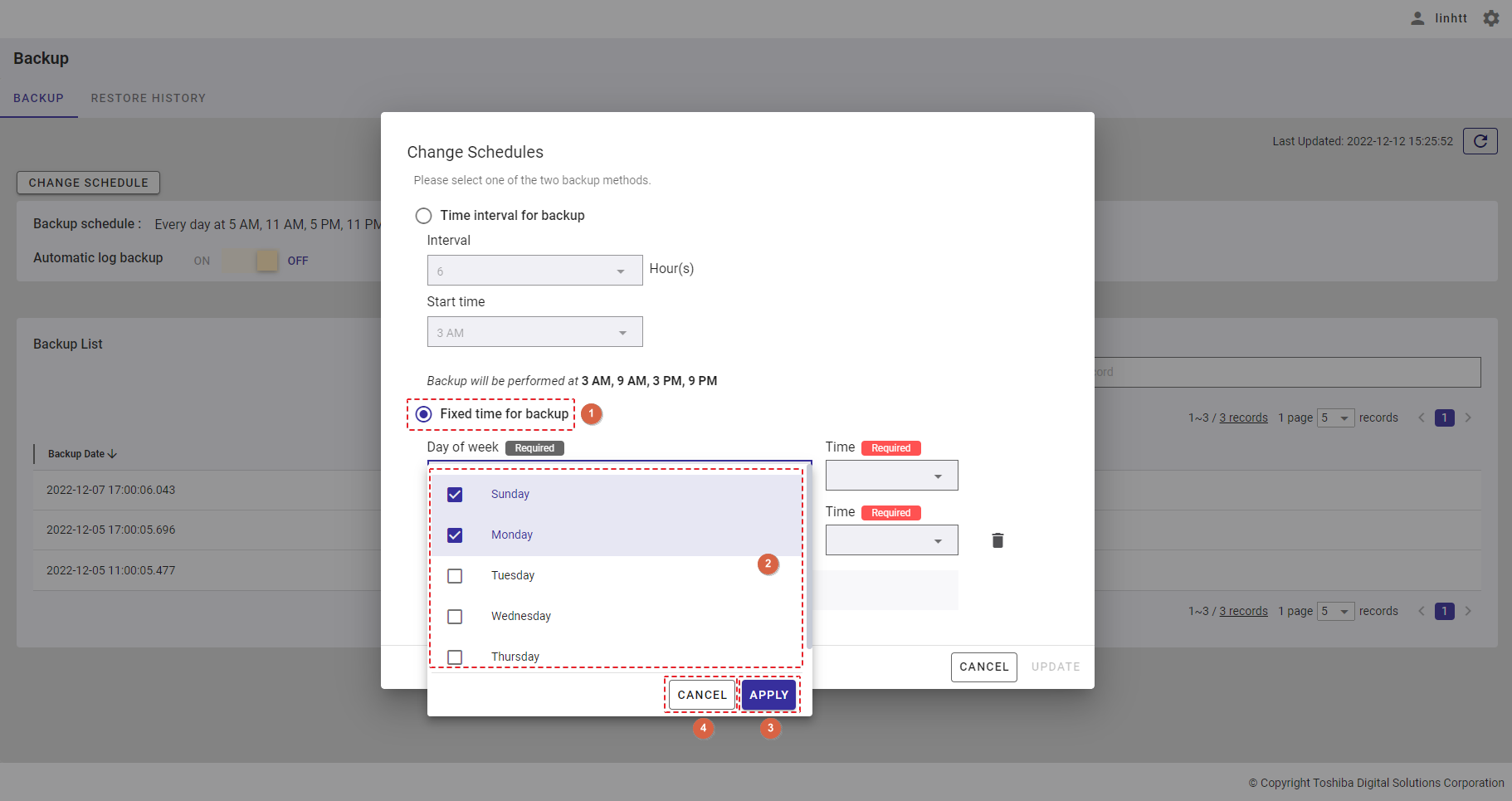Open the second Time dropdown
Viewport: 1512px width, 801px height.
(891, 540)
